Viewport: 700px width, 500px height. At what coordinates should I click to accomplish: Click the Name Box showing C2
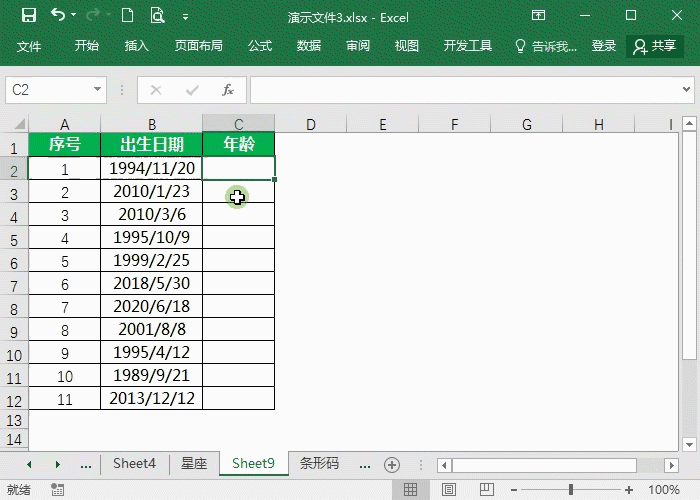pos(49,90)
